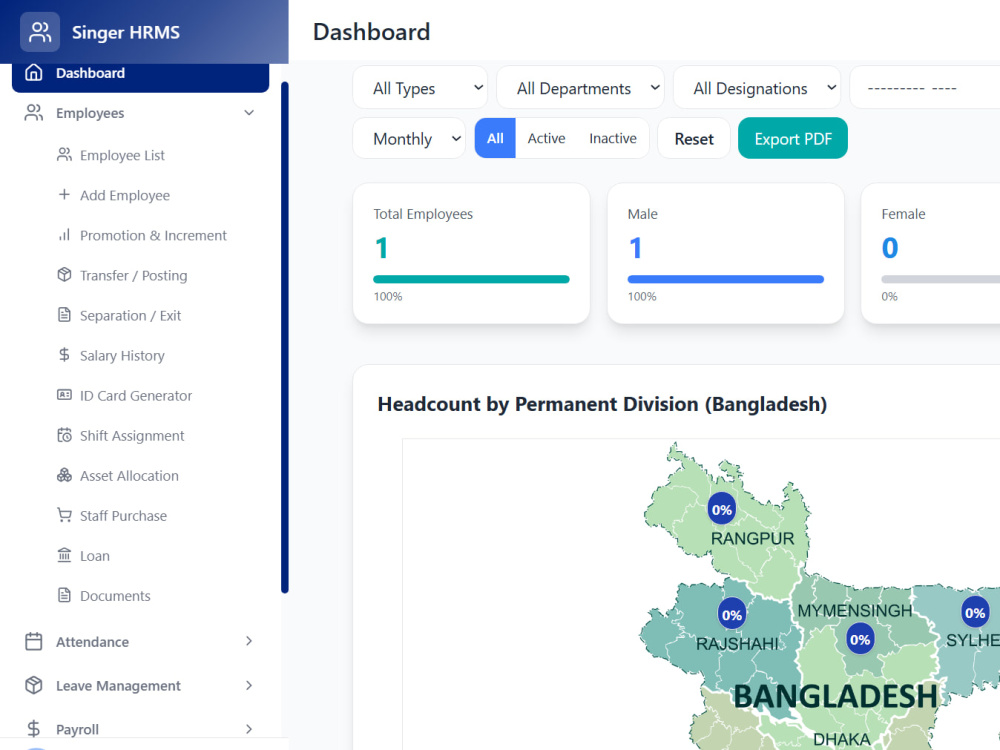This screenshot has width=1000, height=750.
Task: Expand the Attendance menu chevron
Action: 249,641
